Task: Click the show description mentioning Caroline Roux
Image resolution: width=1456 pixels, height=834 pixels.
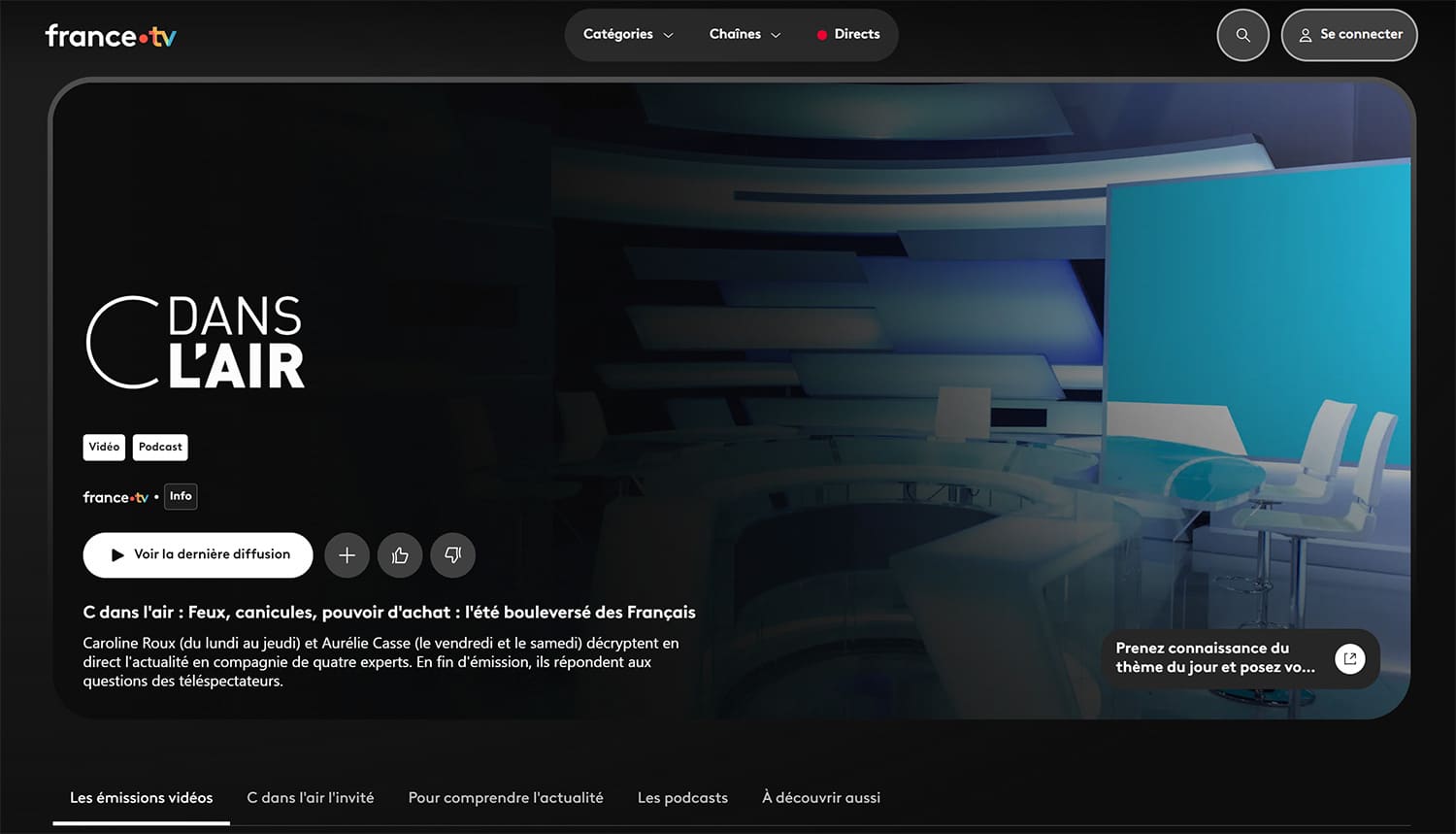Action: coord(381,662)
